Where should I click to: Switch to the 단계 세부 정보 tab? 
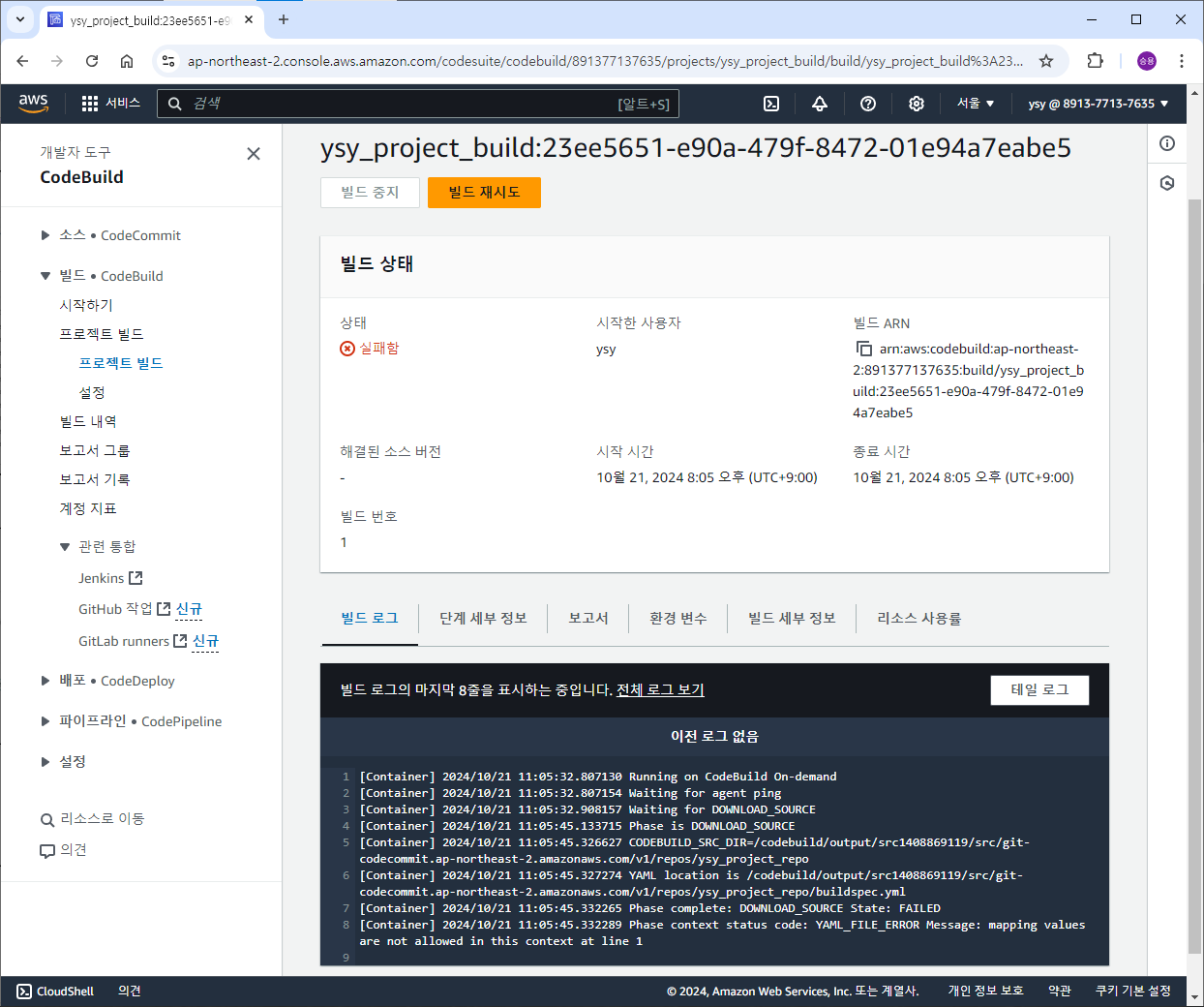click(483, 618)
